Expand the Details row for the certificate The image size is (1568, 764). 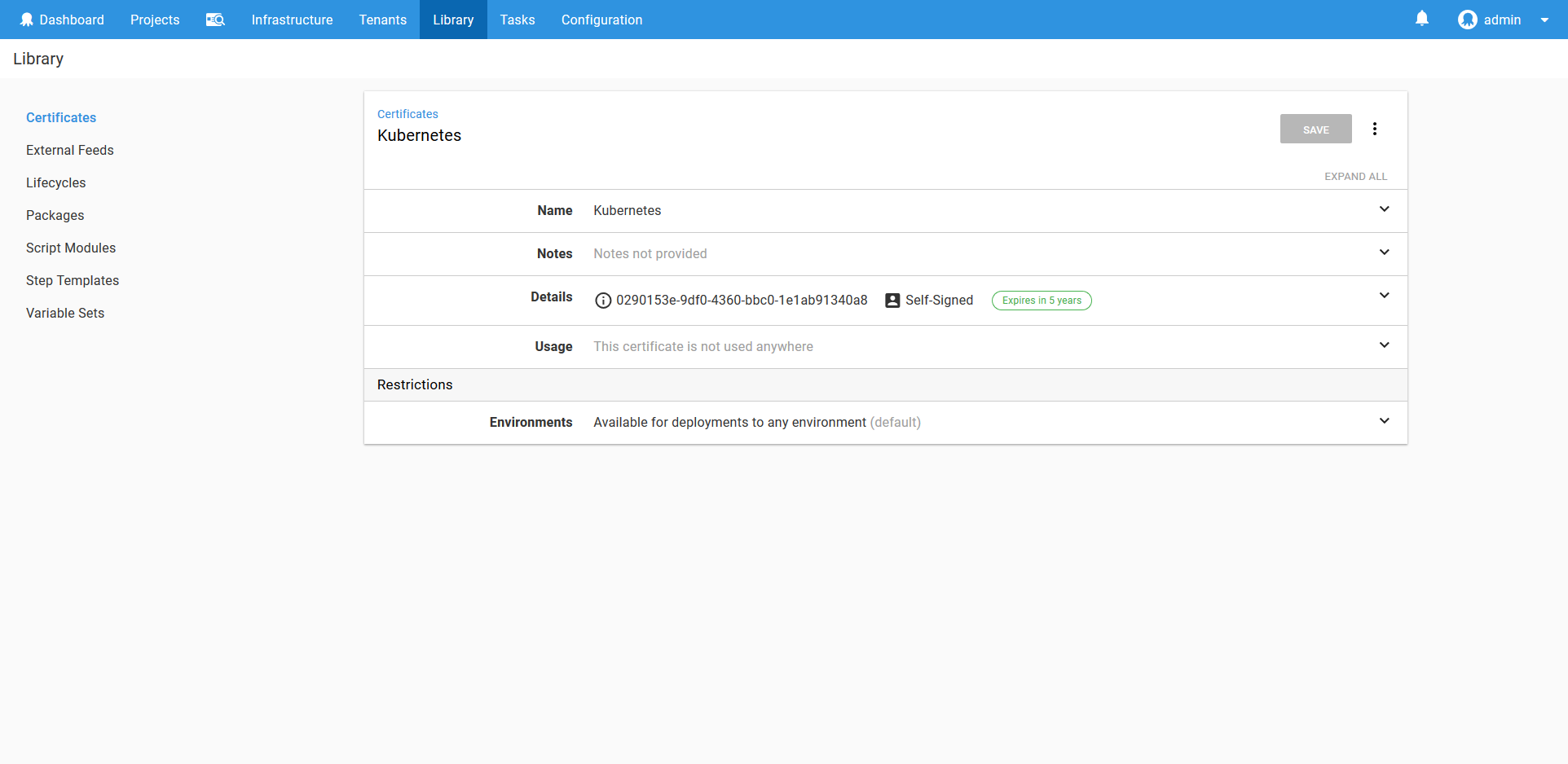click(1384, 296)
